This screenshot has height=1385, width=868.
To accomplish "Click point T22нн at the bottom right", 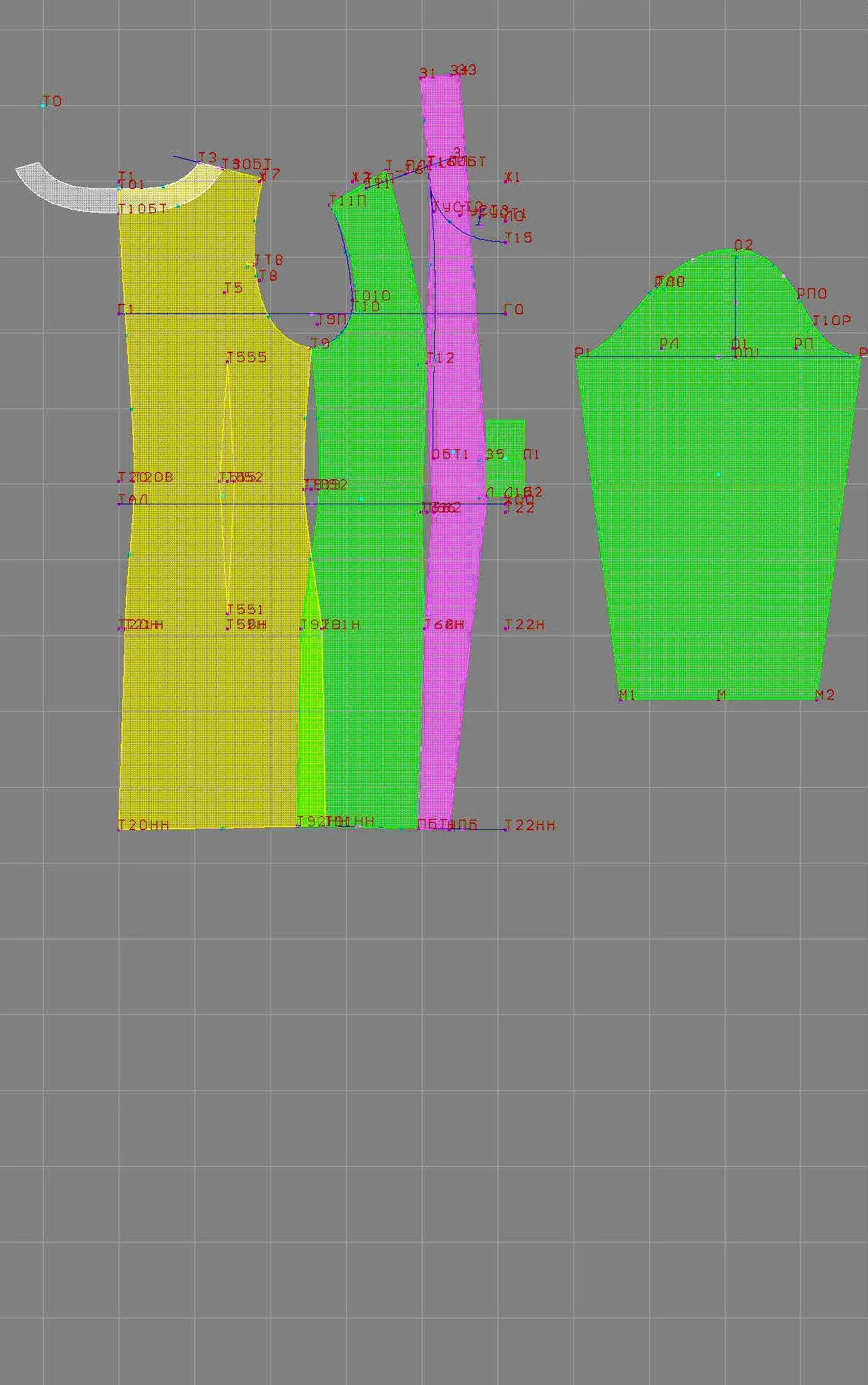I will click(506, 829).
